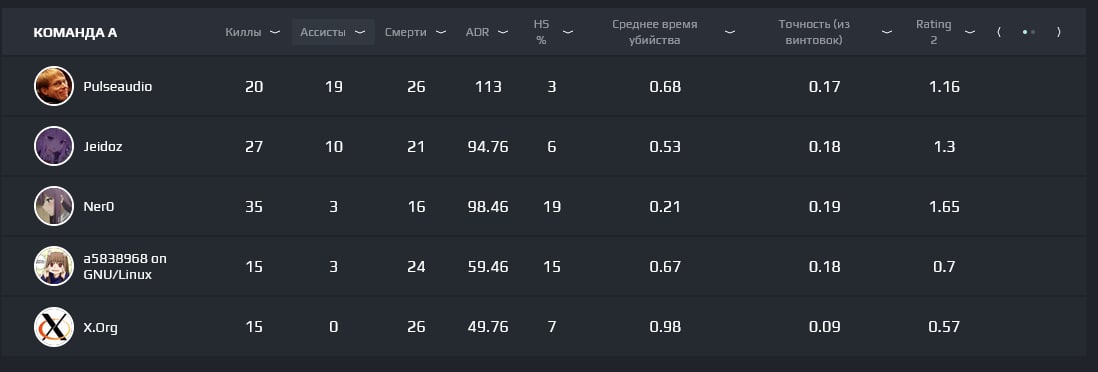Sort by Среднее время убийства chevron
1098x372 pixels.
coord(730,32)
